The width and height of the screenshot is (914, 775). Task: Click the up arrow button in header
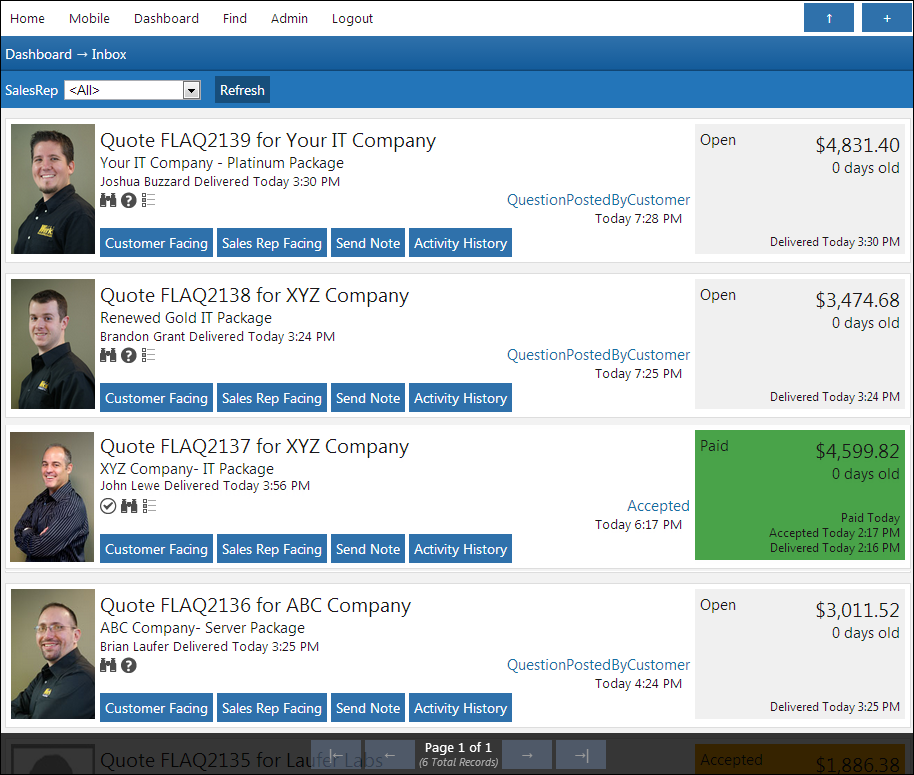click(828, 18)
